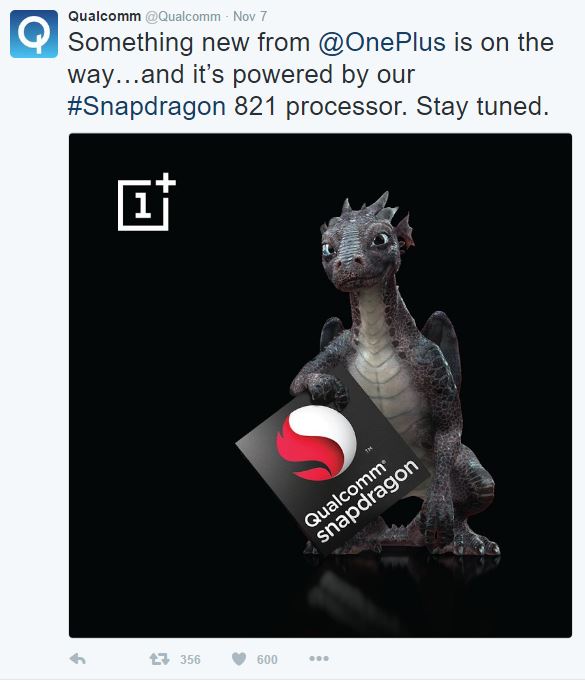Open the tweet's attached image
The height and width of the screenshot is (684, 585).
(x=320, y=385)
